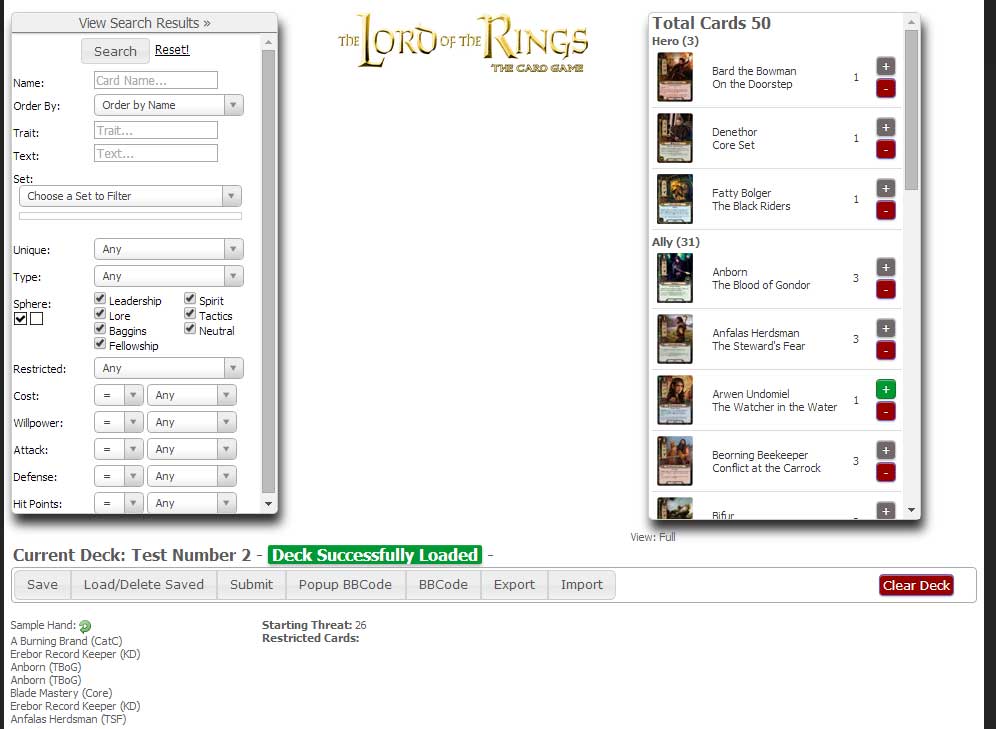Open Anborn card thumbnail
Image resolution: width=996 pixels, height=729 pixels.
(x=675, y=278)
